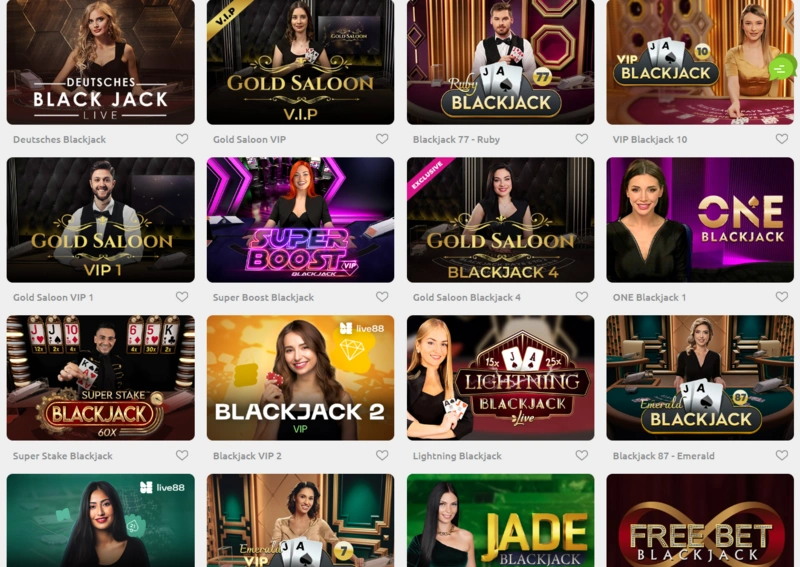Mark VIP Blackjack 10 as favorite
The height and width of the screenshot is (567, 800).
pos(782,139)
